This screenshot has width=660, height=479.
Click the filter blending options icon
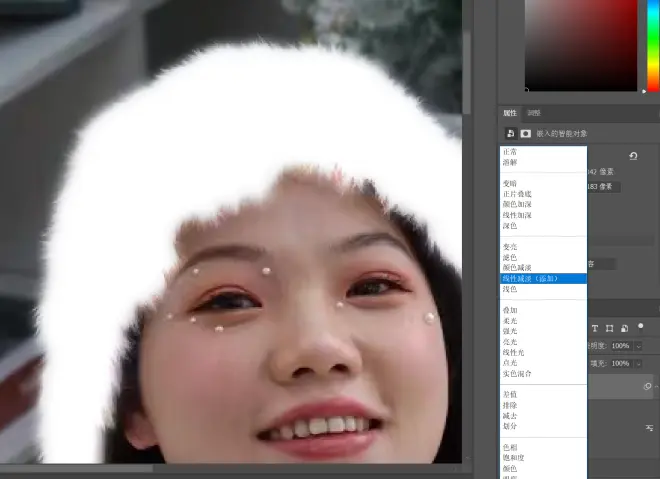coord(649,427)
